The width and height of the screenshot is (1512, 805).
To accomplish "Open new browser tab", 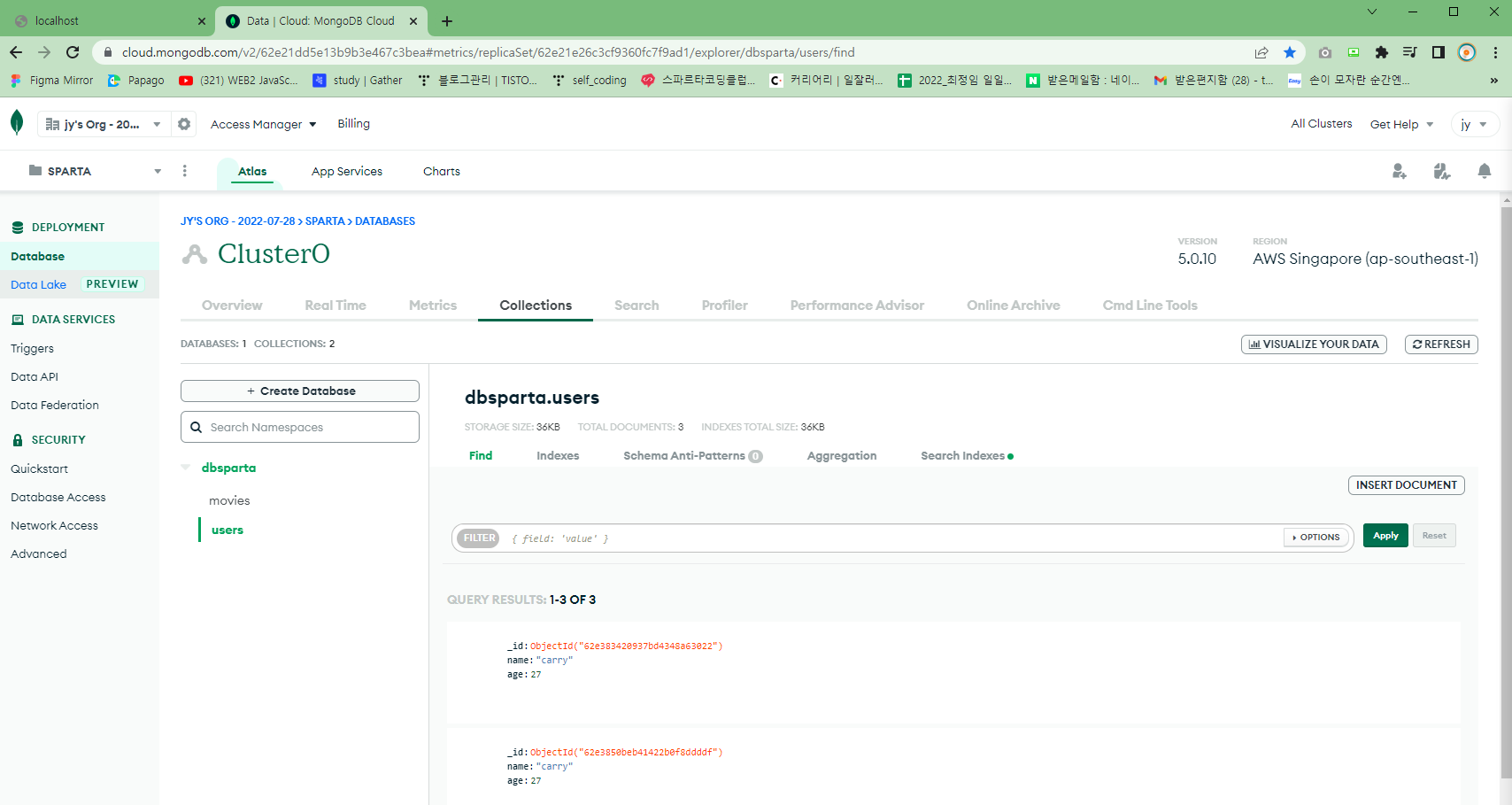I will coord(447,20).
